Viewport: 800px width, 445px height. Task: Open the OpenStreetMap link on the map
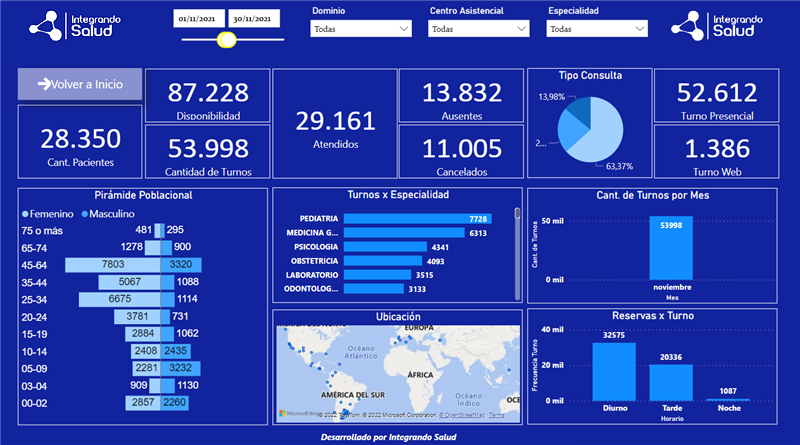[x=461, y=413]
